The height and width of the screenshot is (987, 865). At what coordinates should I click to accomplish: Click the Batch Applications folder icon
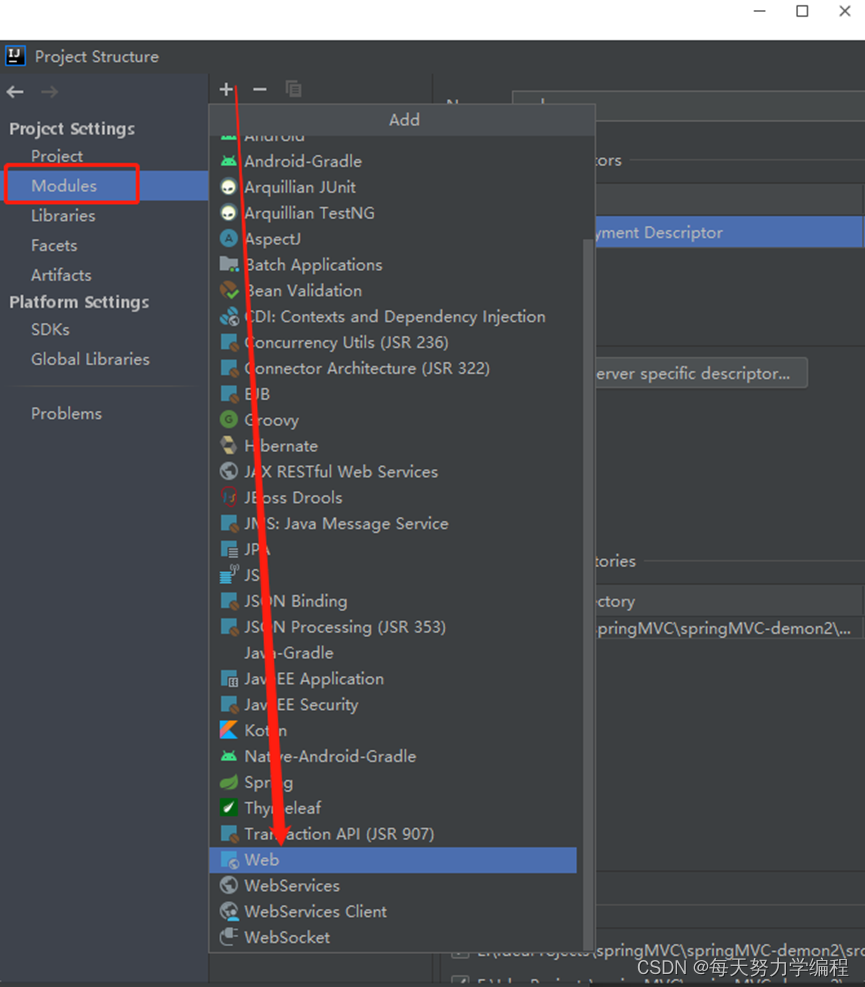(x=229, y=264)
